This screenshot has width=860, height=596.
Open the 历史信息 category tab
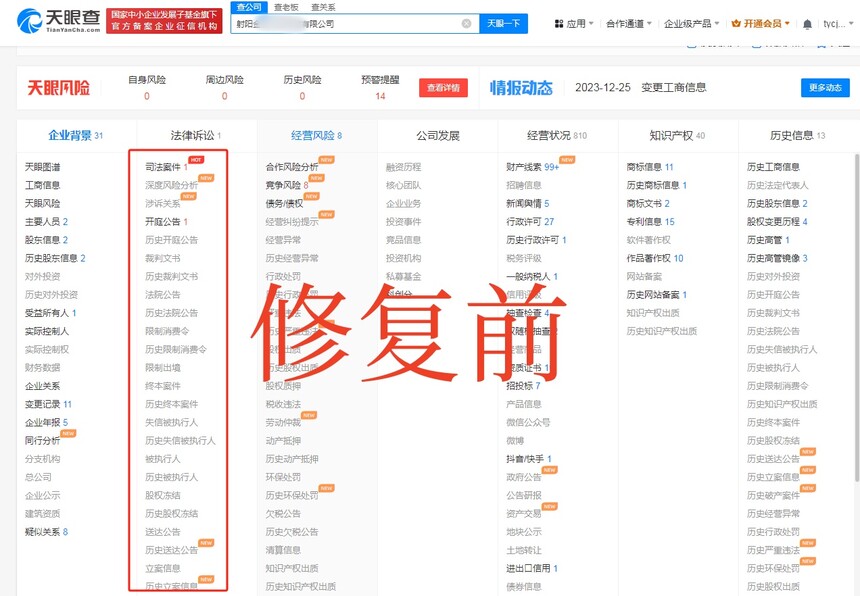[797, 135]
